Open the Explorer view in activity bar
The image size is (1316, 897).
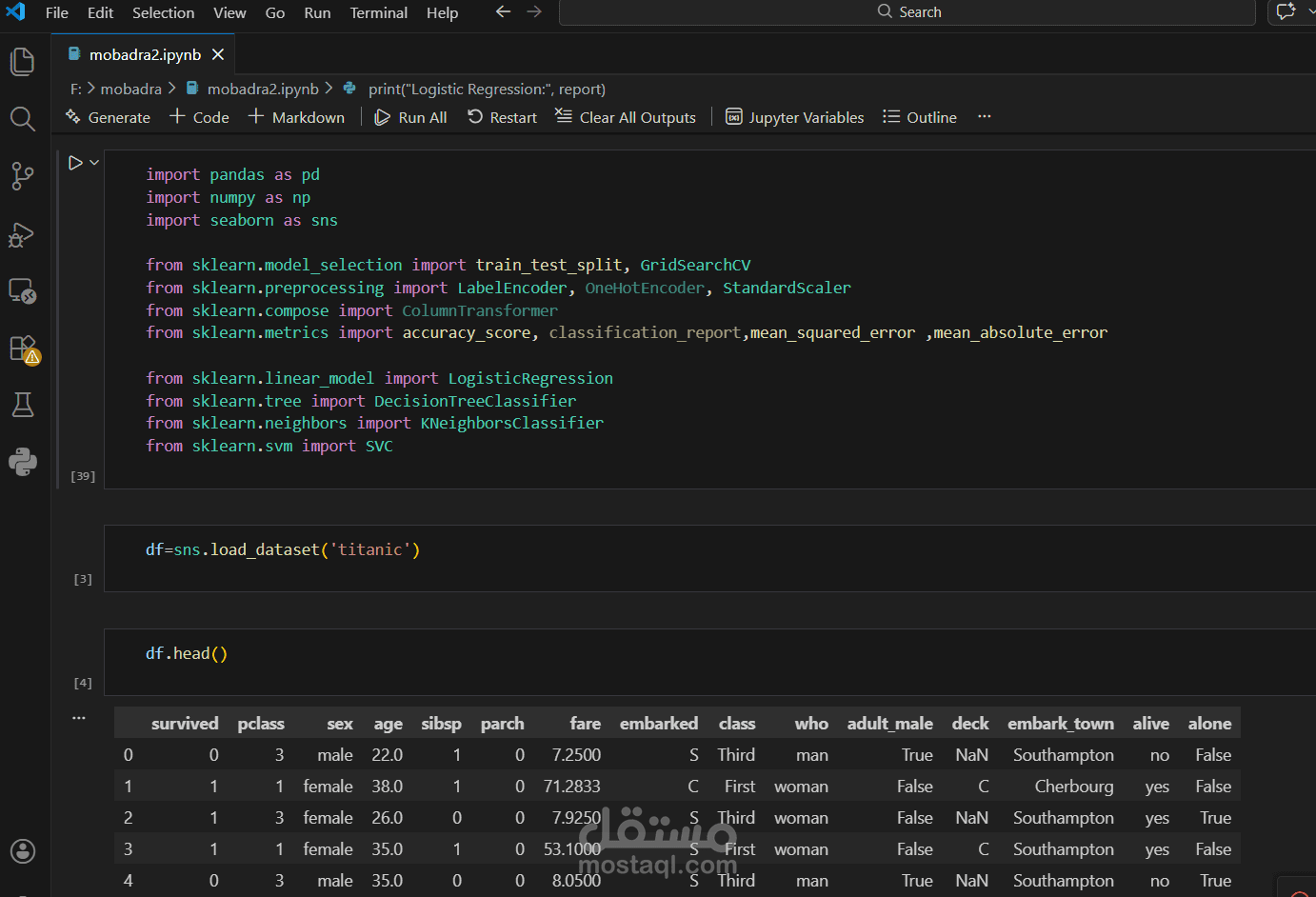coord(22,62)
